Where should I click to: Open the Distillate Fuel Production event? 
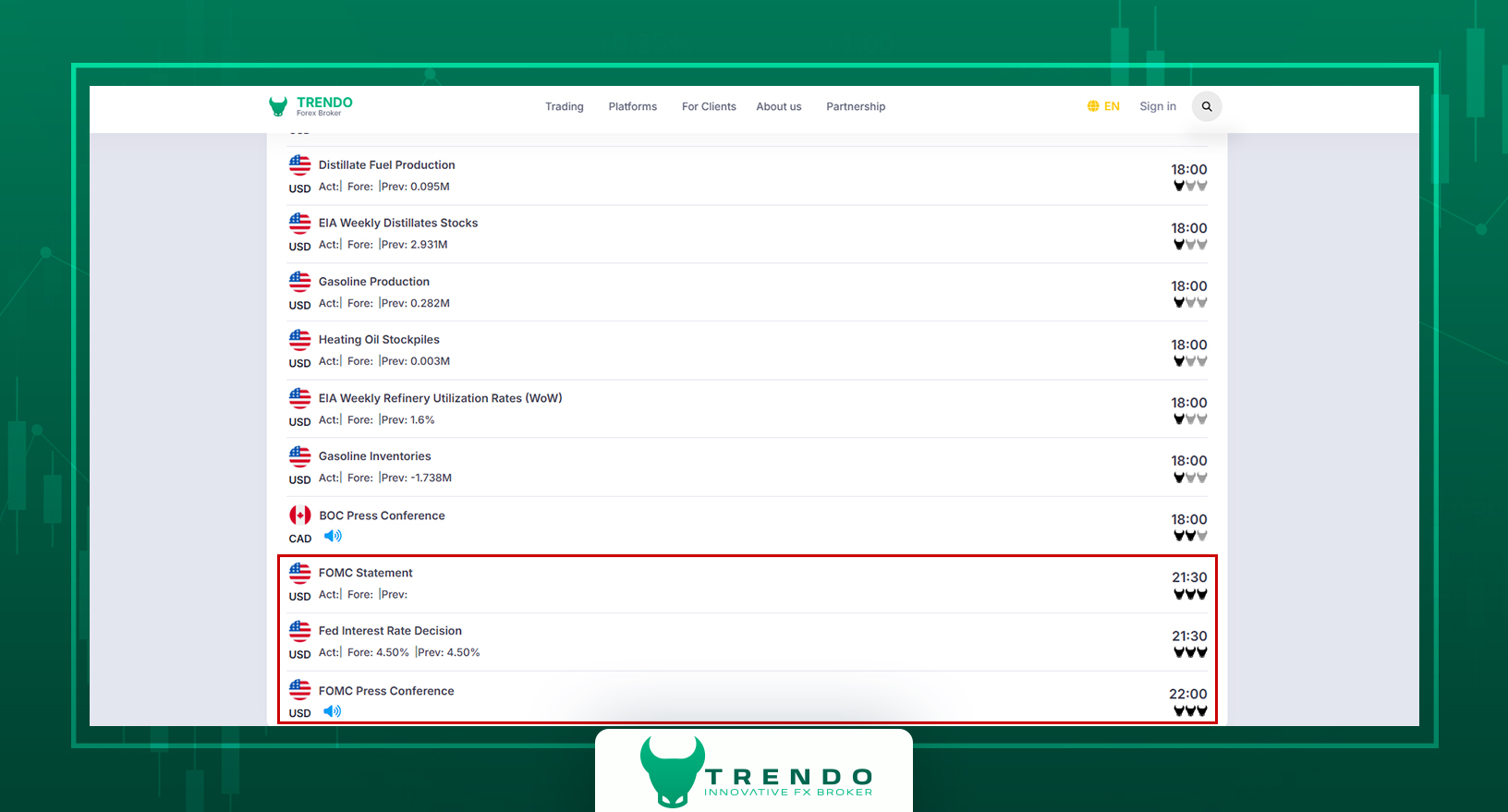point(387,164)
